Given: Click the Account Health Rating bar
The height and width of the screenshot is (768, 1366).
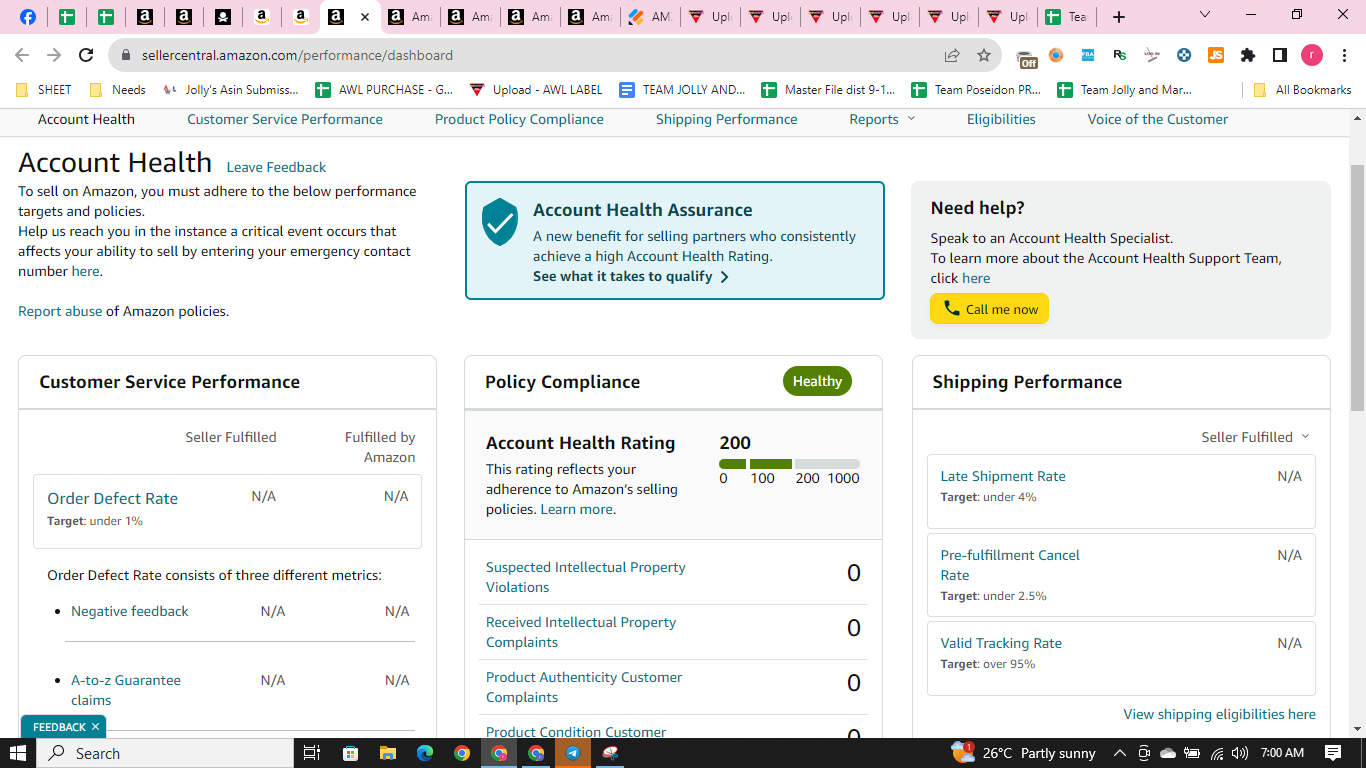Looking at the screenshot, I should click(789, 464).
